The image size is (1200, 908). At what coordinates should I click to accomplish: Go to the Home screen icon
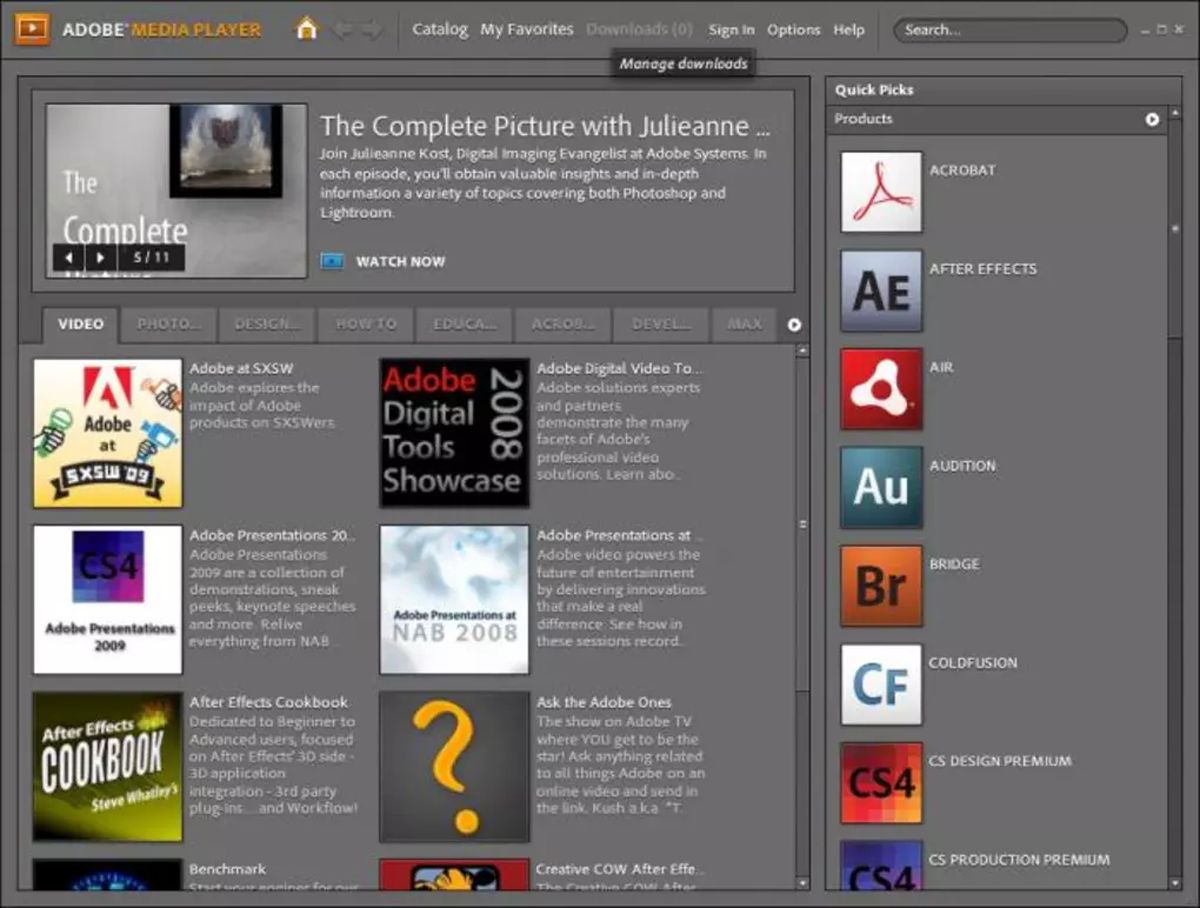(307, 29)
